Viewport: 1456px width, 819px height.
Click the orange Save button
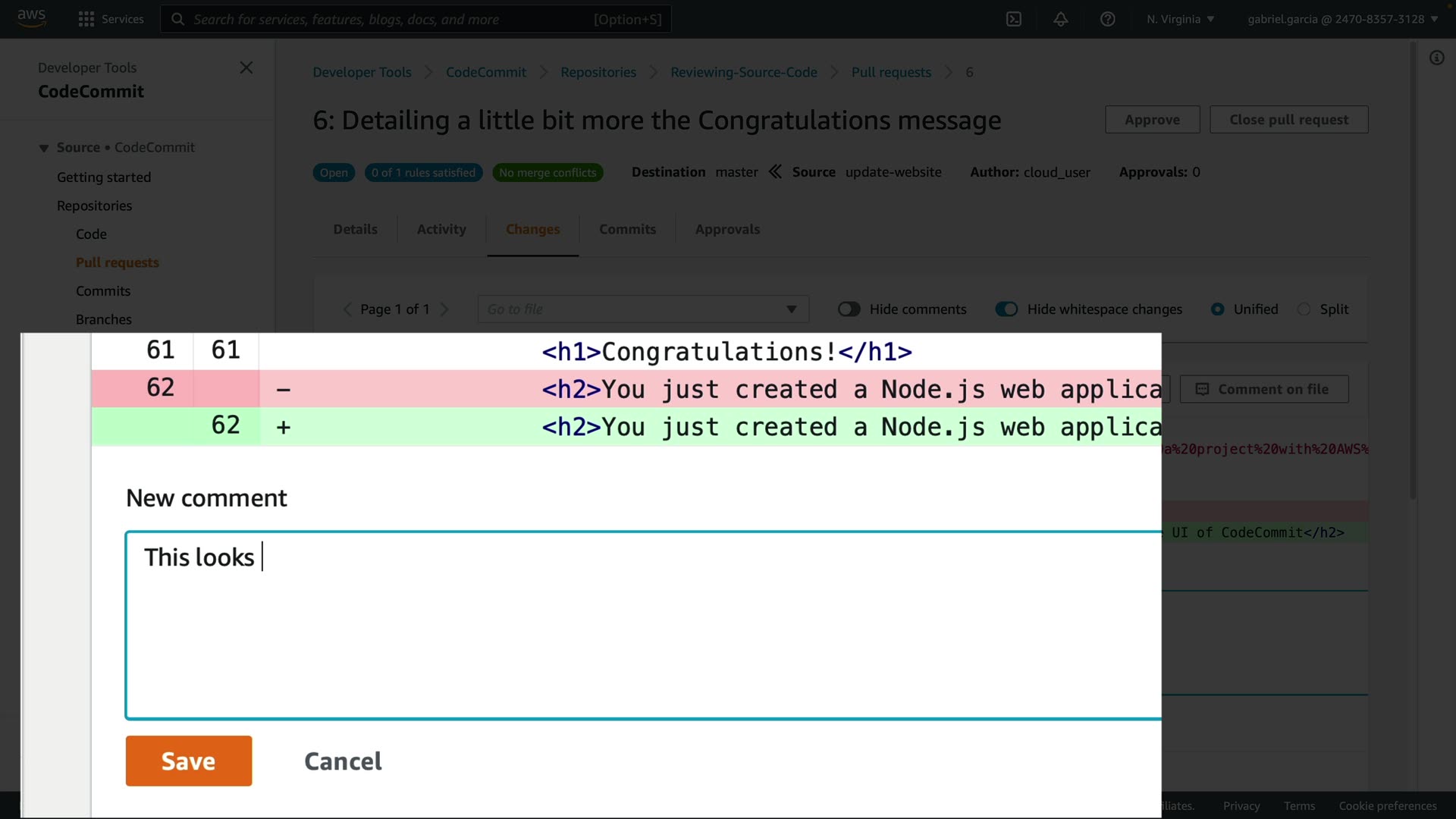pyautogui.click(x=189, y=761)
